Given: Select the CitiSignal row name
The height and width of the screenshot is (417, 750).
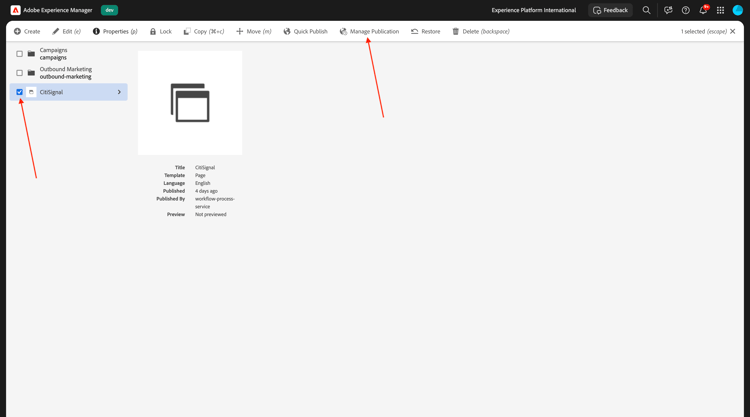Looking at the screenshot, I should pos(51,92).
